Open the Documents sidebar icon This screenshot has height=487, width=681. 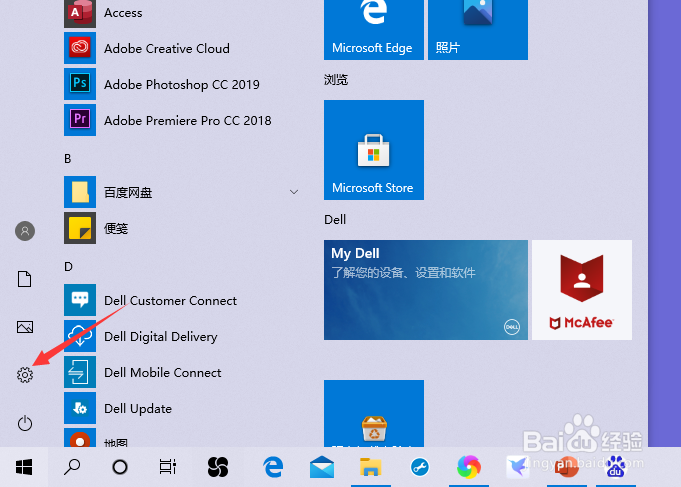tap(25, 279)
